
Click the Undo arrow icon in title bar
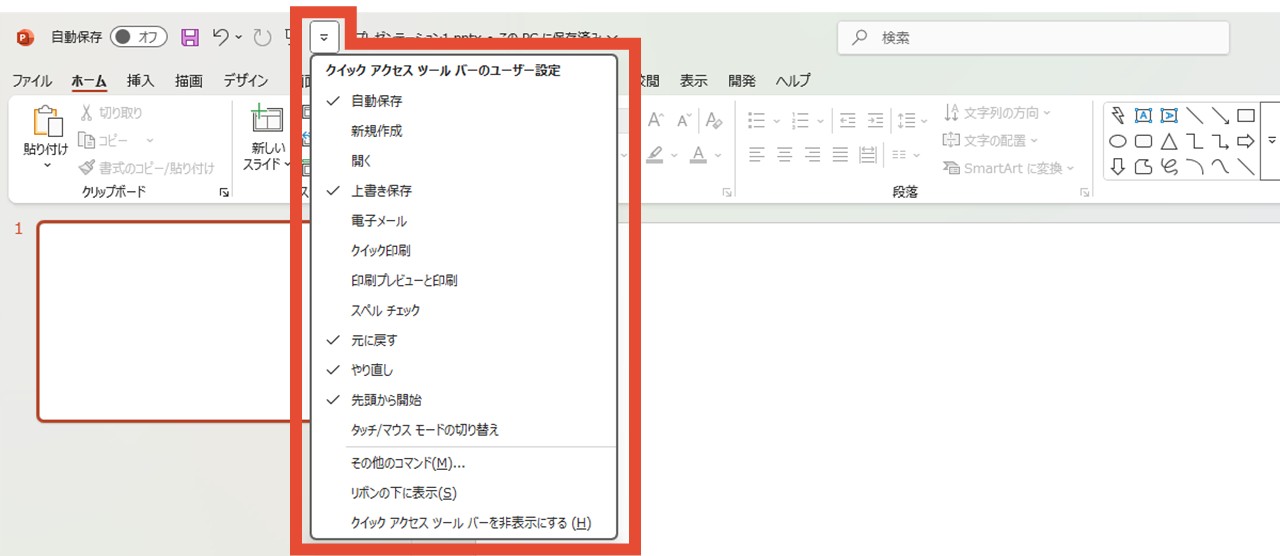tap(219, 37)
